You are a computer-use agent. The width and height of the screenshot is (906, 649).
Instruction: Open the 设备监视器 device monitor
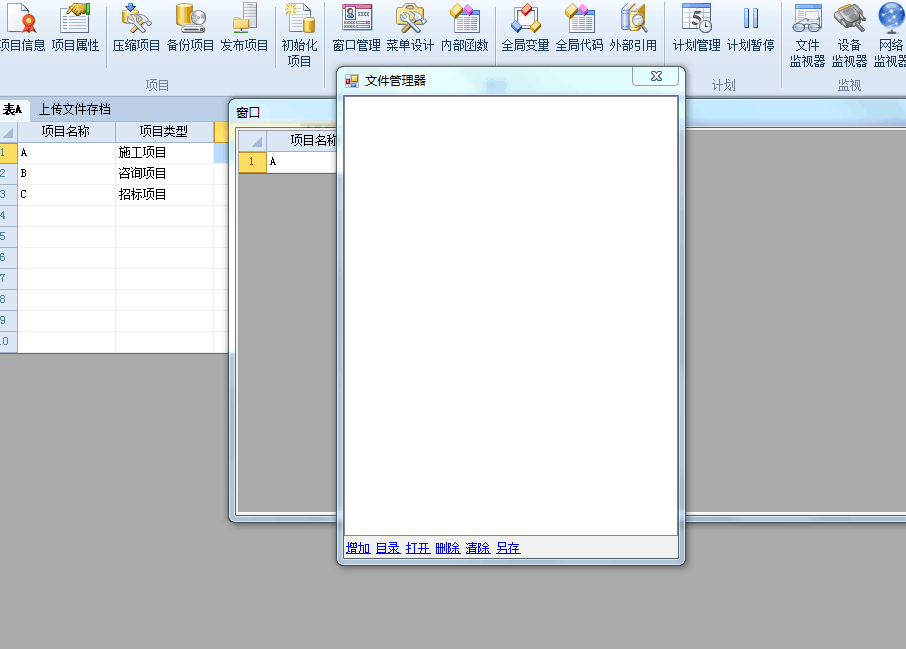coord(849,35)
